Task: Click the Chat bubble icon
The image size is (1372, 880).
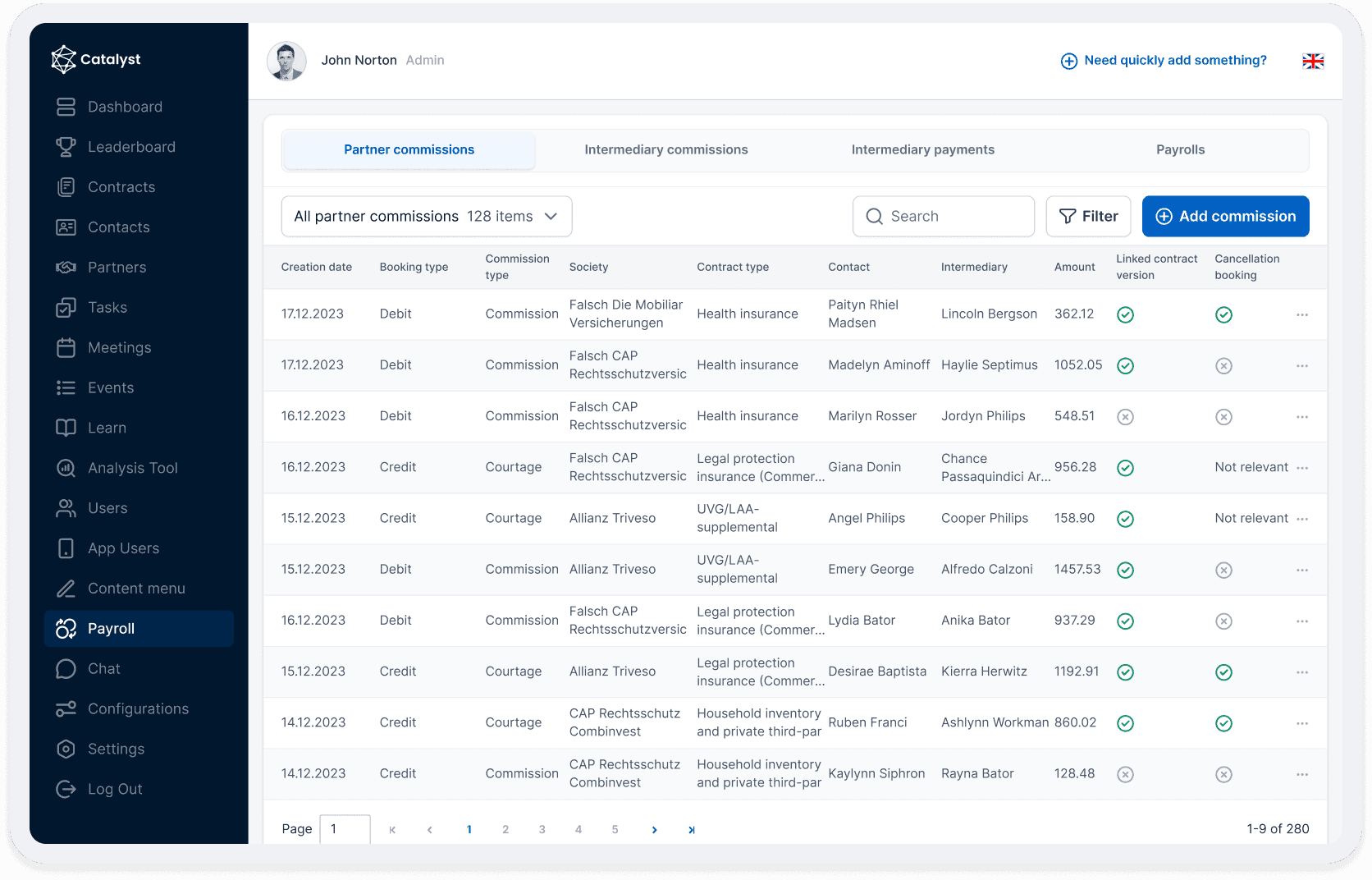Action: [x=66, y=669]
